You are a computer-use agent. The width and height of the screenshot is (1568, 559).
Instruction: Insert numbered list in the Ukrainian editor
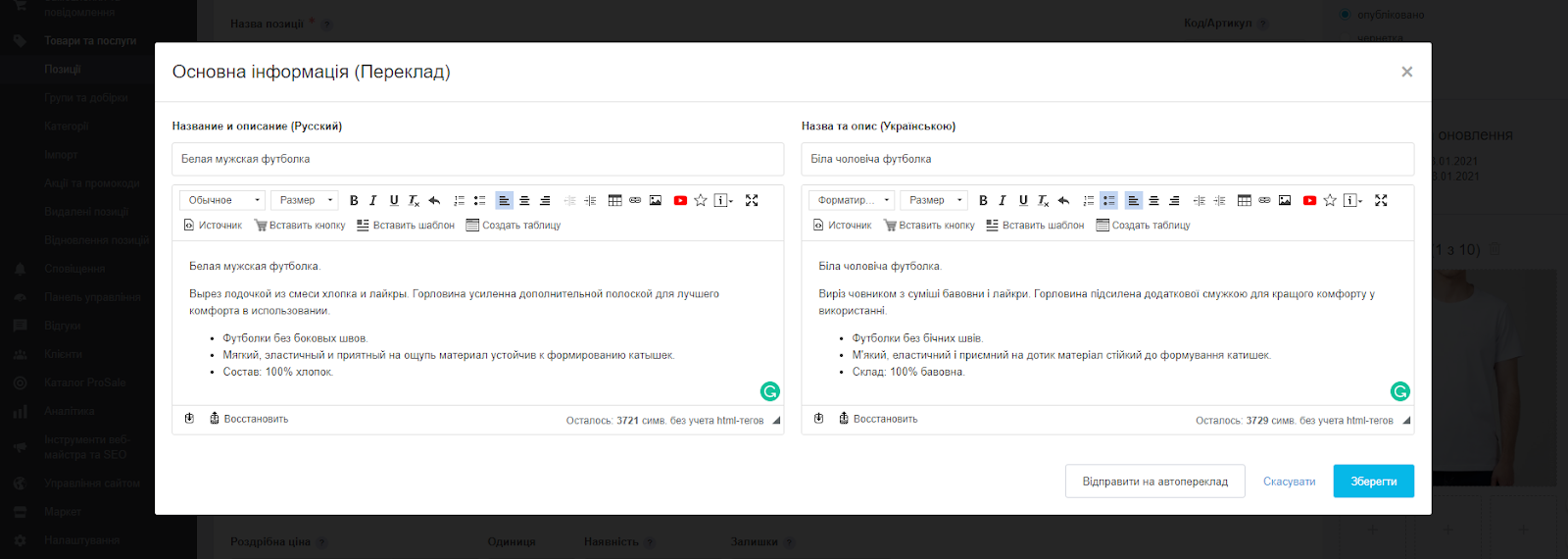point(1088,200)
